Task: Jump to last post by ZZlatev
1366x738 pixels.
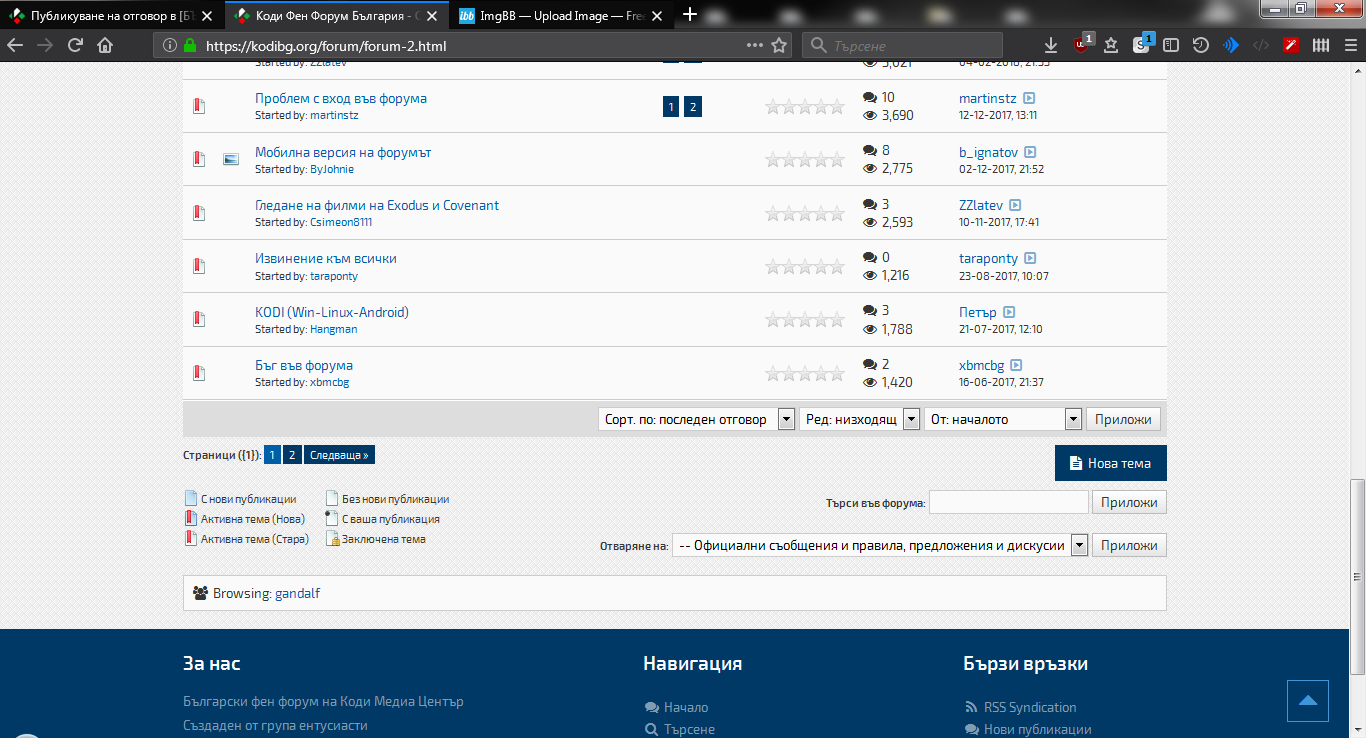Action: (1015, 206)
